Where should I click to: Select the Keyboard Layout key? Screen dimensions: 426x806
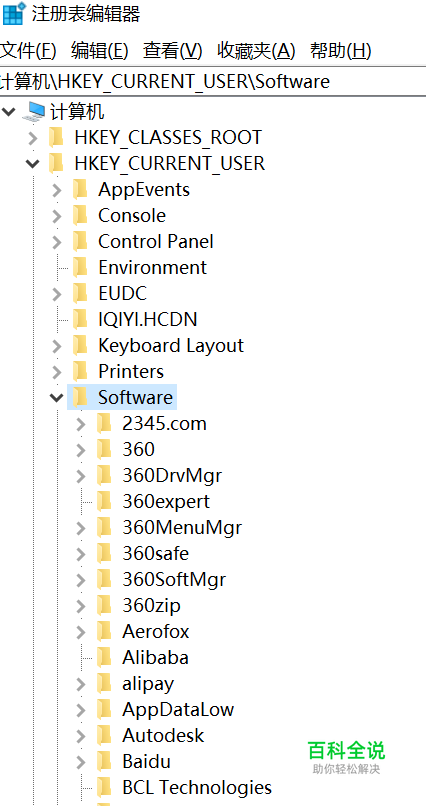171,345
